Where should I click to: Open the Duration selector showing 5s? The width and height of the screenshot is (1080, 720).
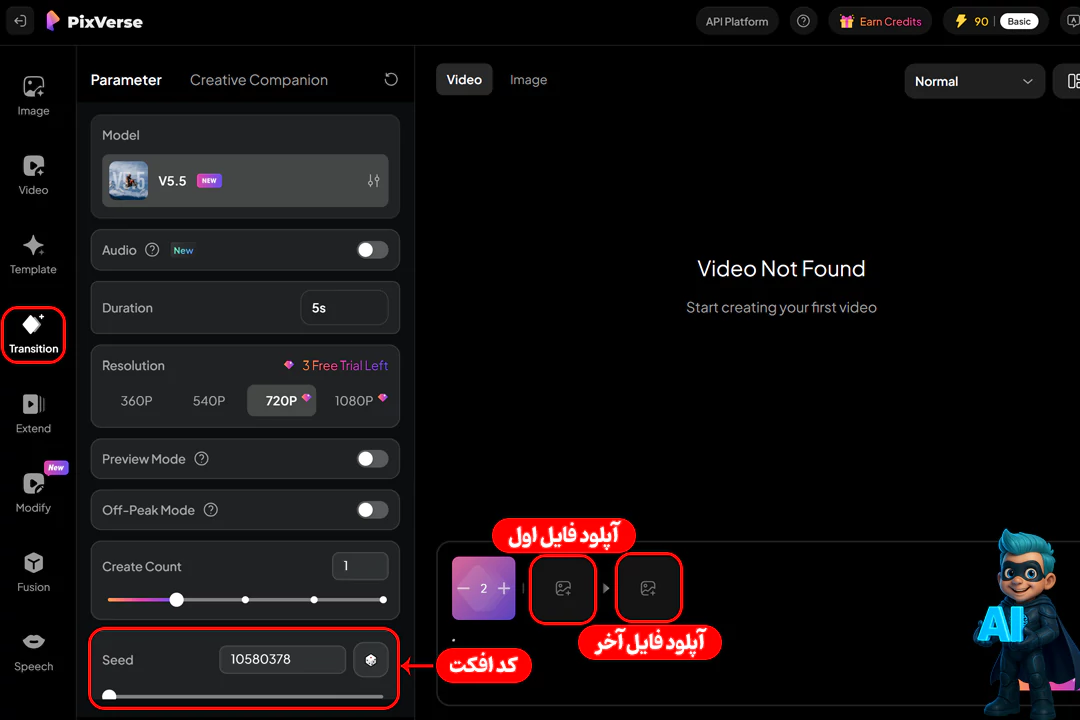click(x=344, y=308)
